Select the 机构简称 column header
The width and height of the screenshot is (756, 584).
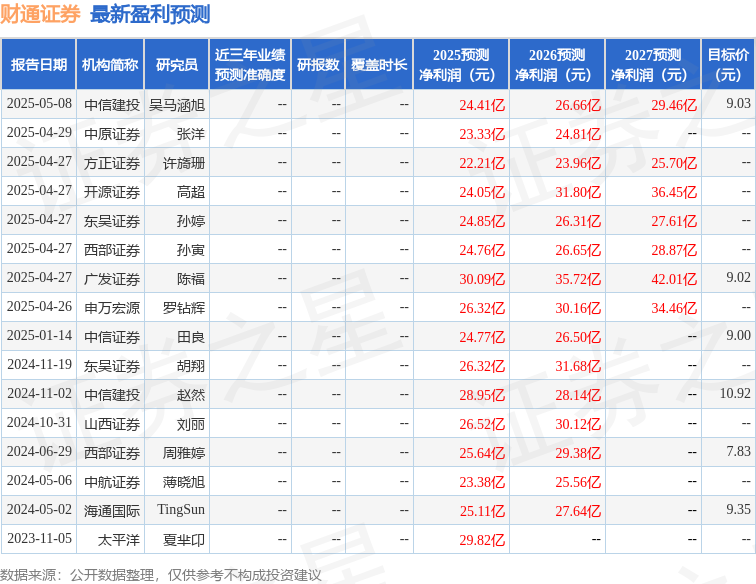click(x=110, y=65)
